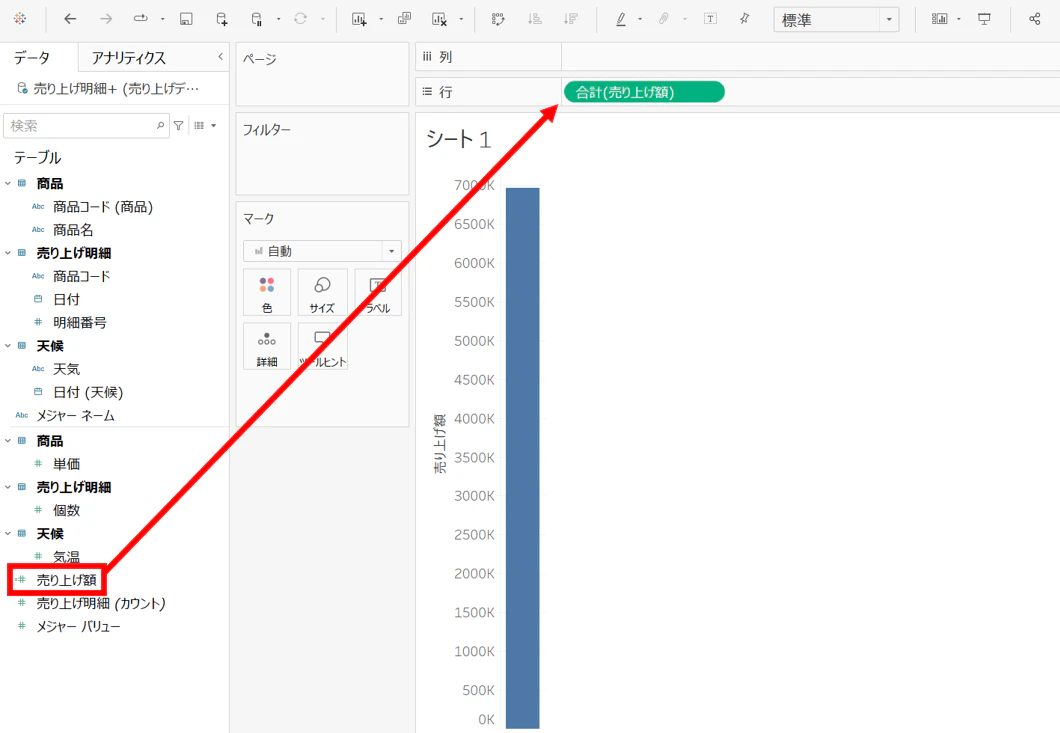Undo the last action with back arrow
This screenshot has height=733, width=1060.
(70, 19)
